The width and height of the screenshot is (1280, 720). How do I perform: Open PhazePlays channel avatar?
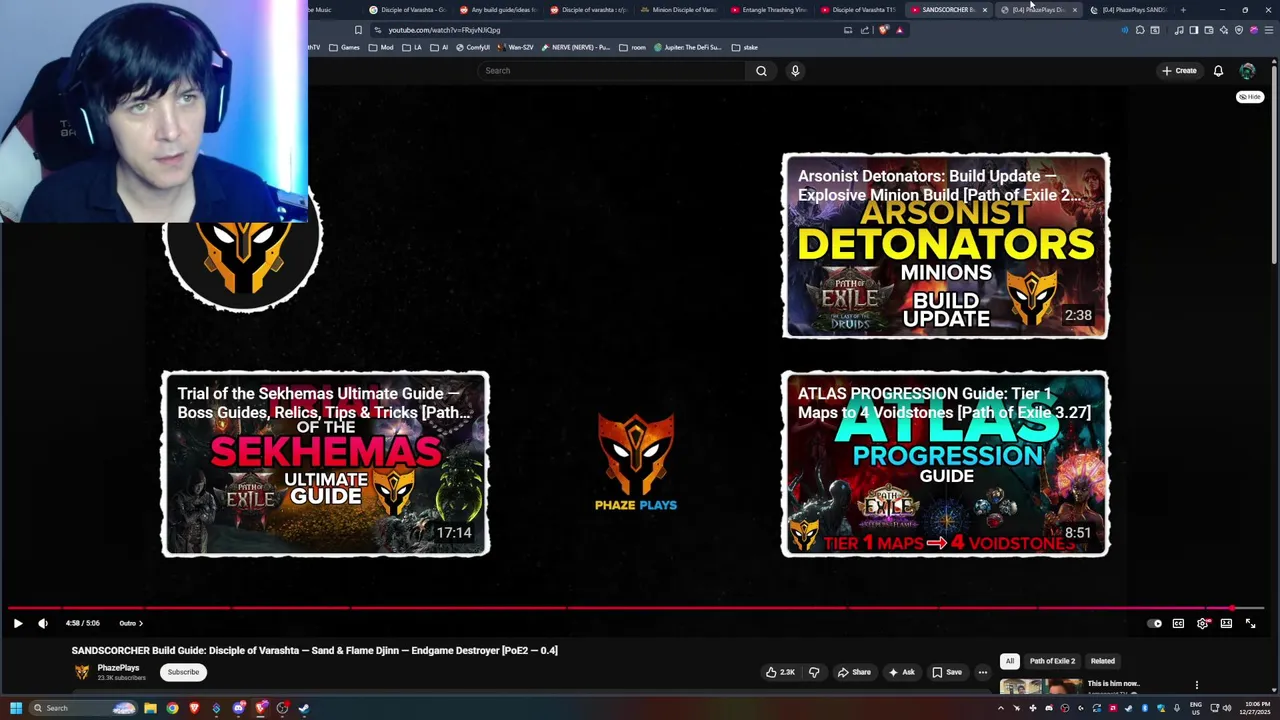pos(82,672)
